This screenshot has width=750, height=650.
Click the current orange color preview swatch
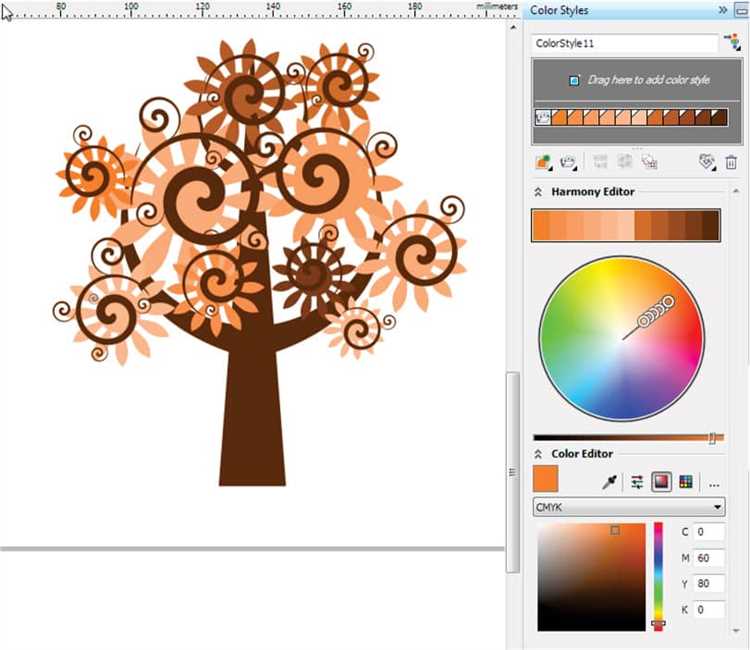[546, 477]
